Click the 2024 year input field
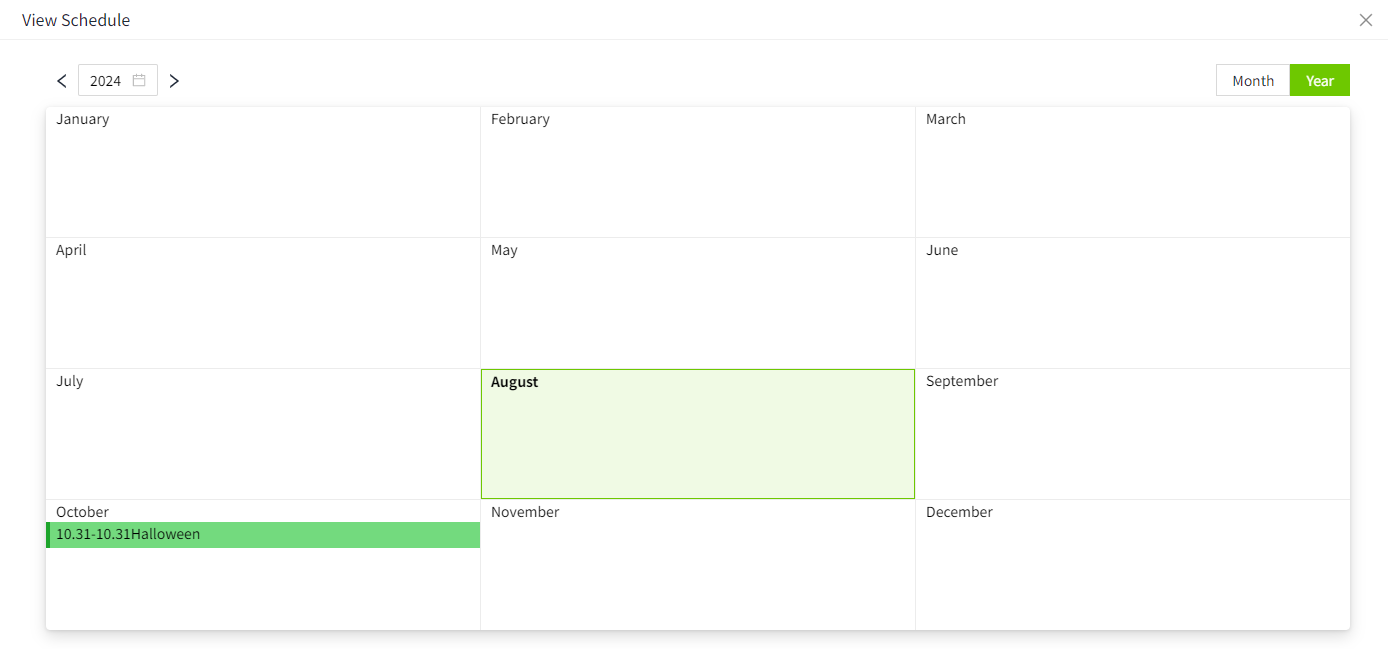 (x=106, y=81)
